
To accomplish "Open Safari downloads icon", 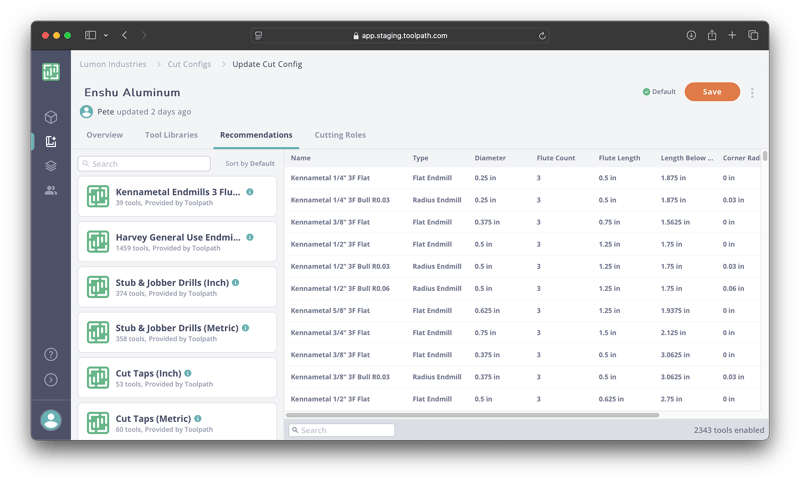I will (691, 35).
